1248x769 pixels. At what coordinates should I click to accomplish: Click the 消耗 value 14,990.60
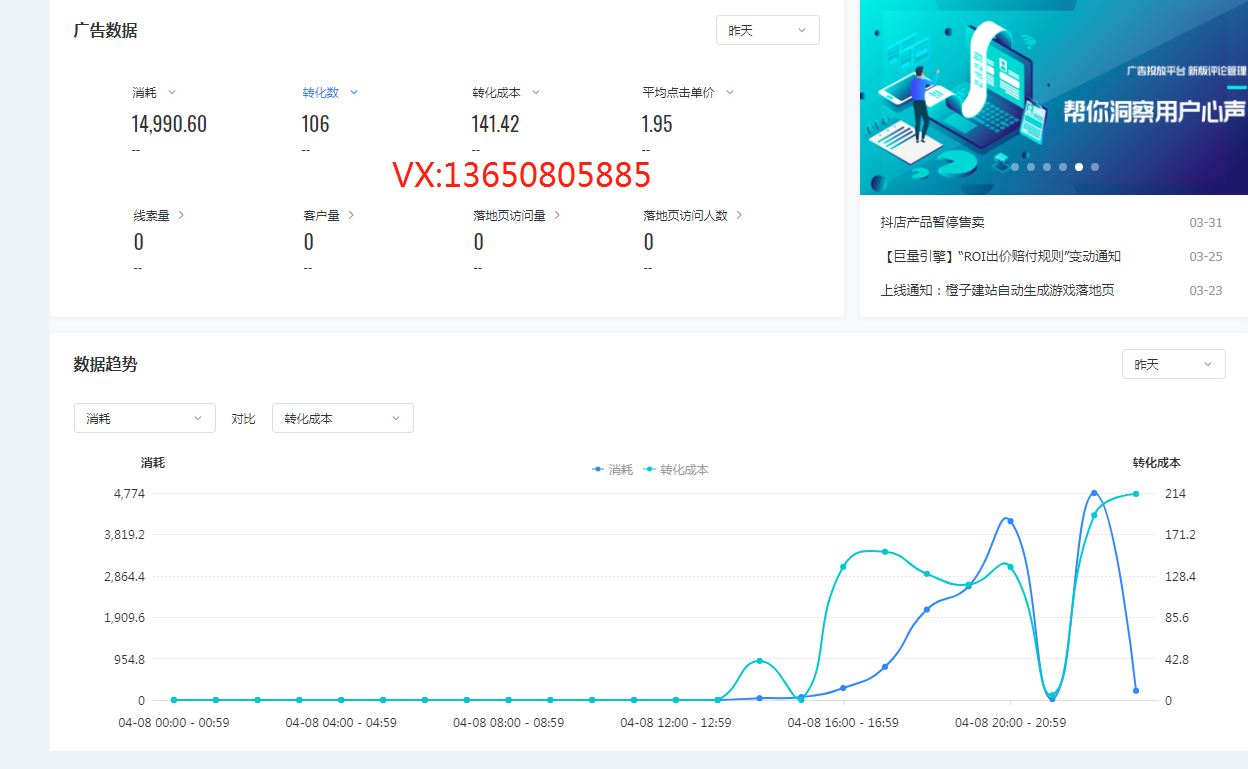169,124
